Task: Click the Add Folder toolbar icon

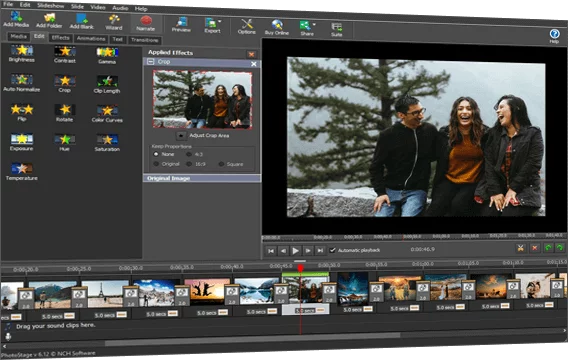Action: [49, 20]
